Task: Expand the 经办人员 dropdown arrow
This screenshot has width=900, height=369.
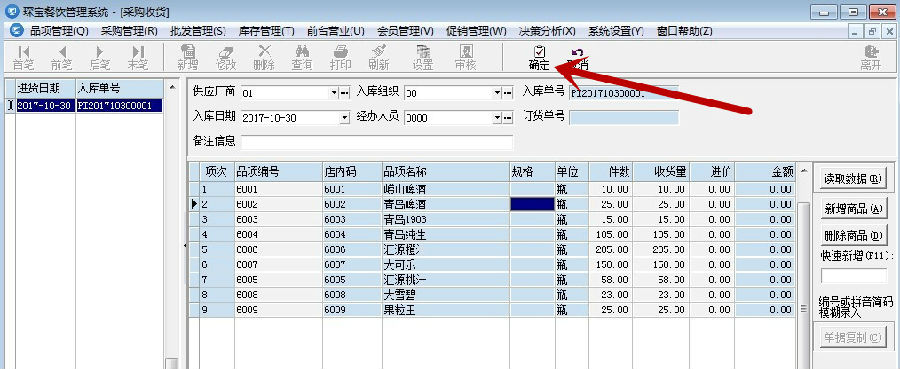Action: pos(497,118)
